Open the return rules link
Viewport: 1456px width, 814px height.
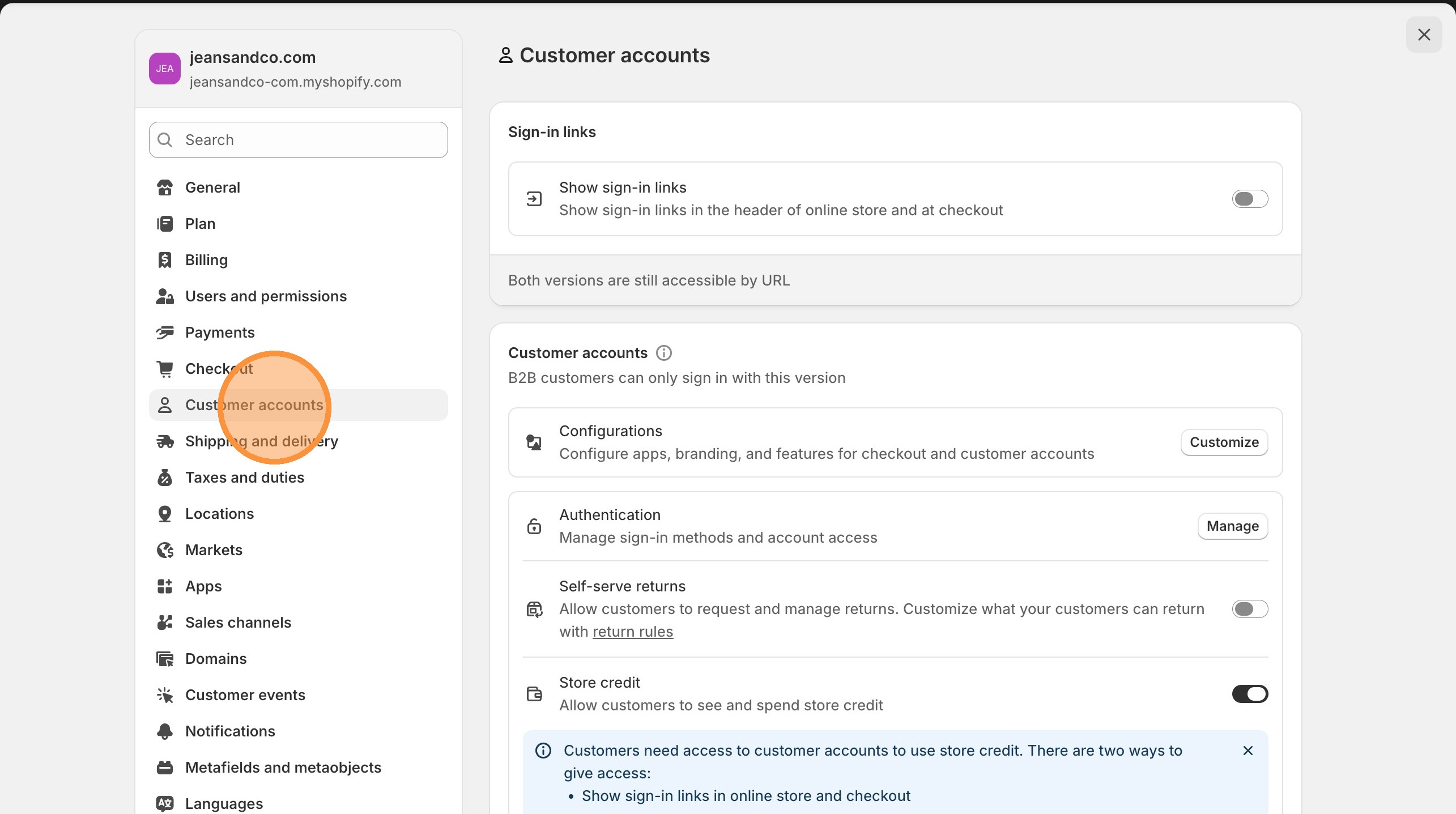[x=633, y=631]
